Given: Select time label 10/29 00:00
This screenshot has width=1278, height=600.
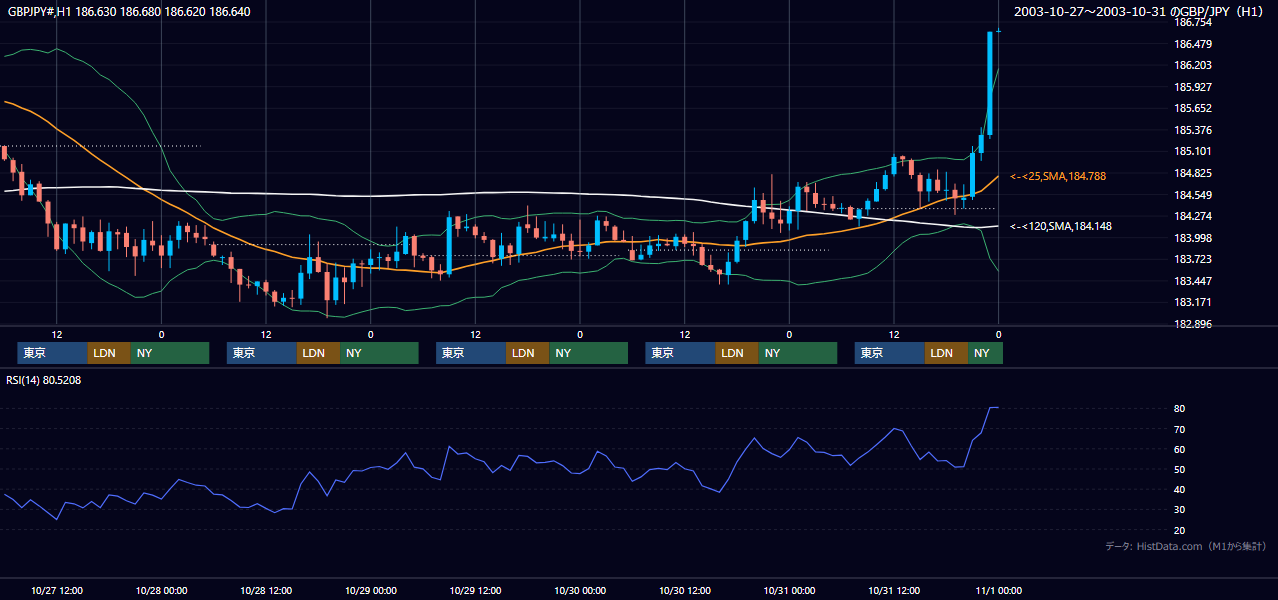Looking at the screenshot, I should 371,590.
